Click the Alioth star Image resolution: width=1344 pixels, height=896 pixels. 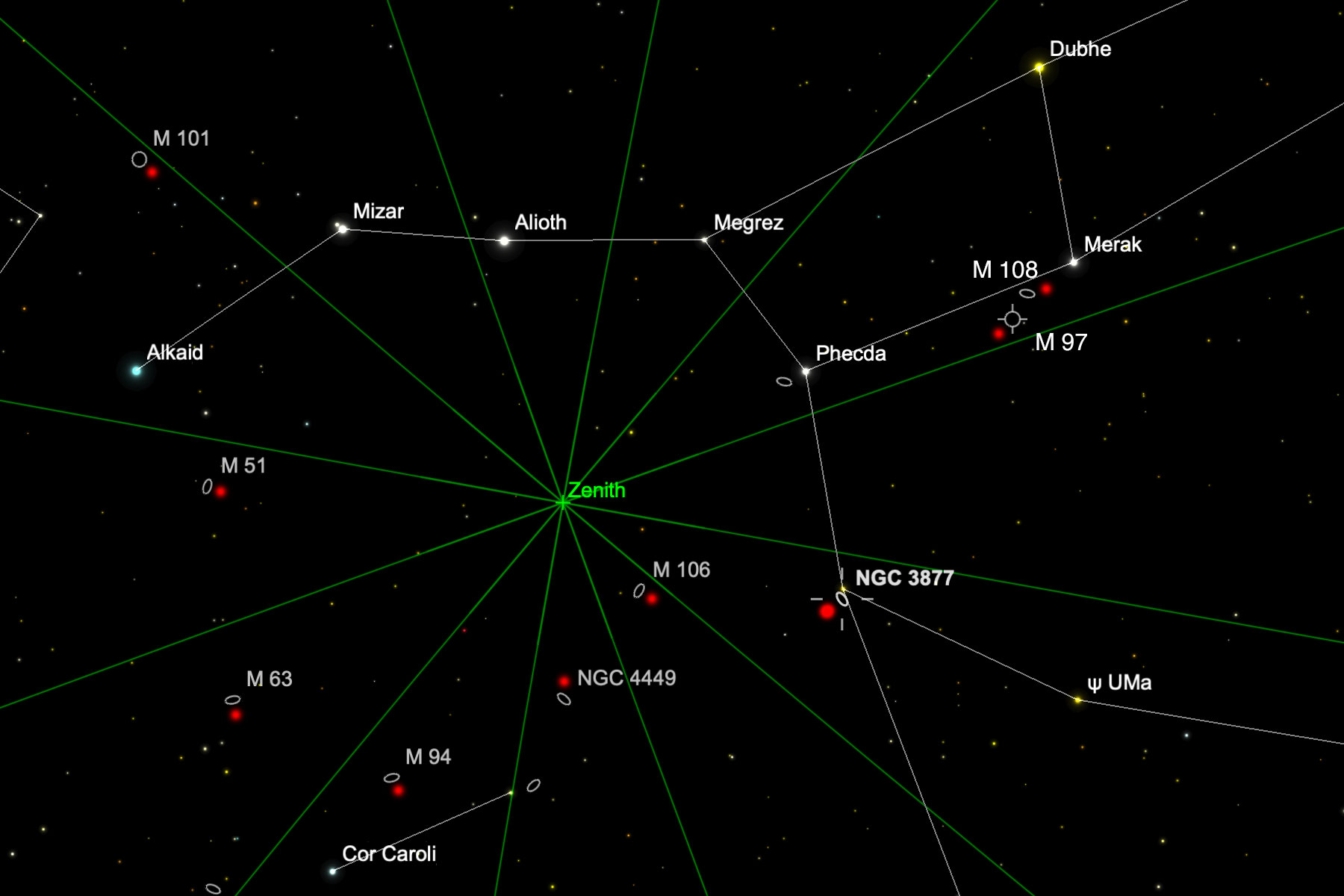tap(504, 241)
